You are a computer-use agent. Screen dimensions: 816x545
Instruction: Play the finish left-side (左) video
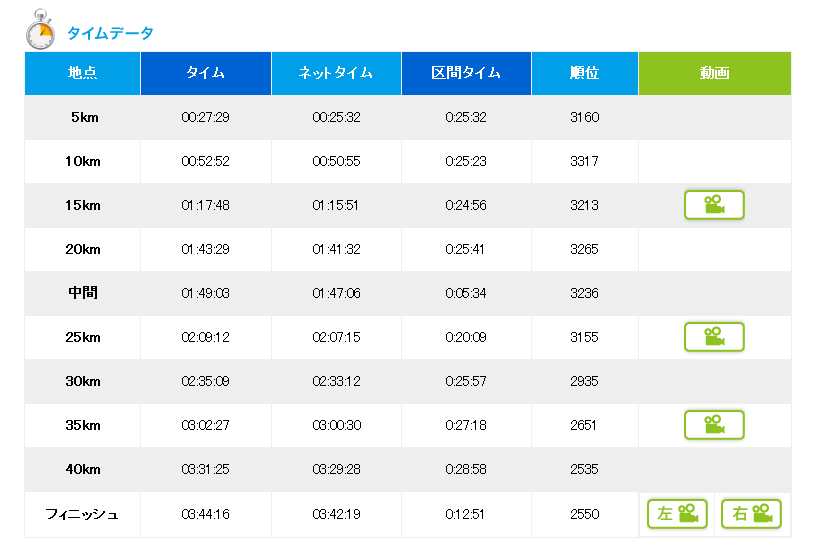(677, 514)
